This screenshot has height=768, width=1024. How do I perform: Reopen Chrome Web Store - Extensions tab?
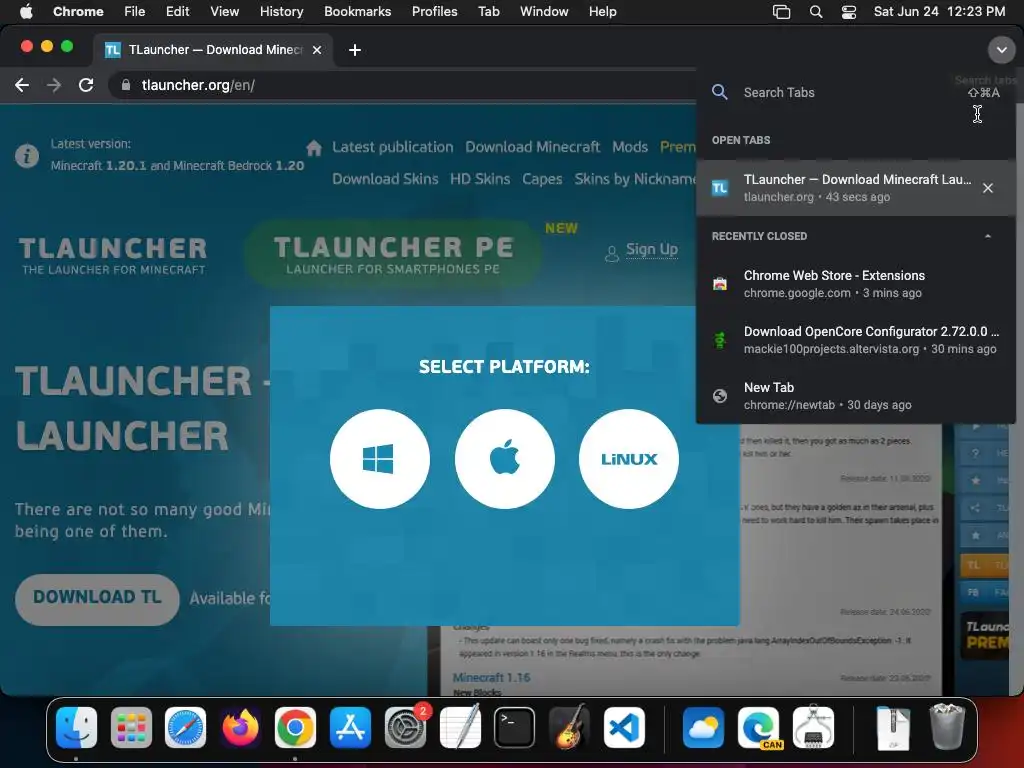(856, 284)
